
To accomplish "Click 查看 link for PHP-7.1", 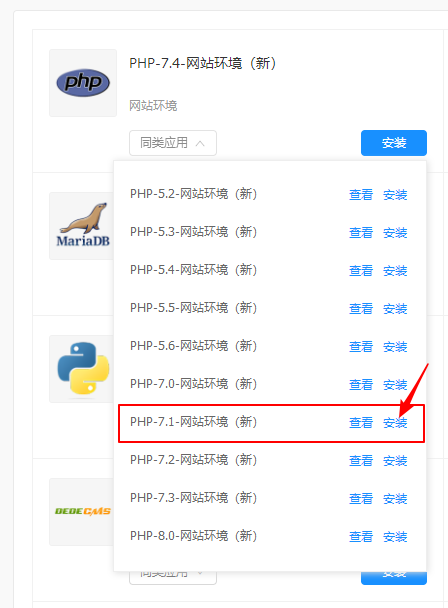I will tap(361, 422).
